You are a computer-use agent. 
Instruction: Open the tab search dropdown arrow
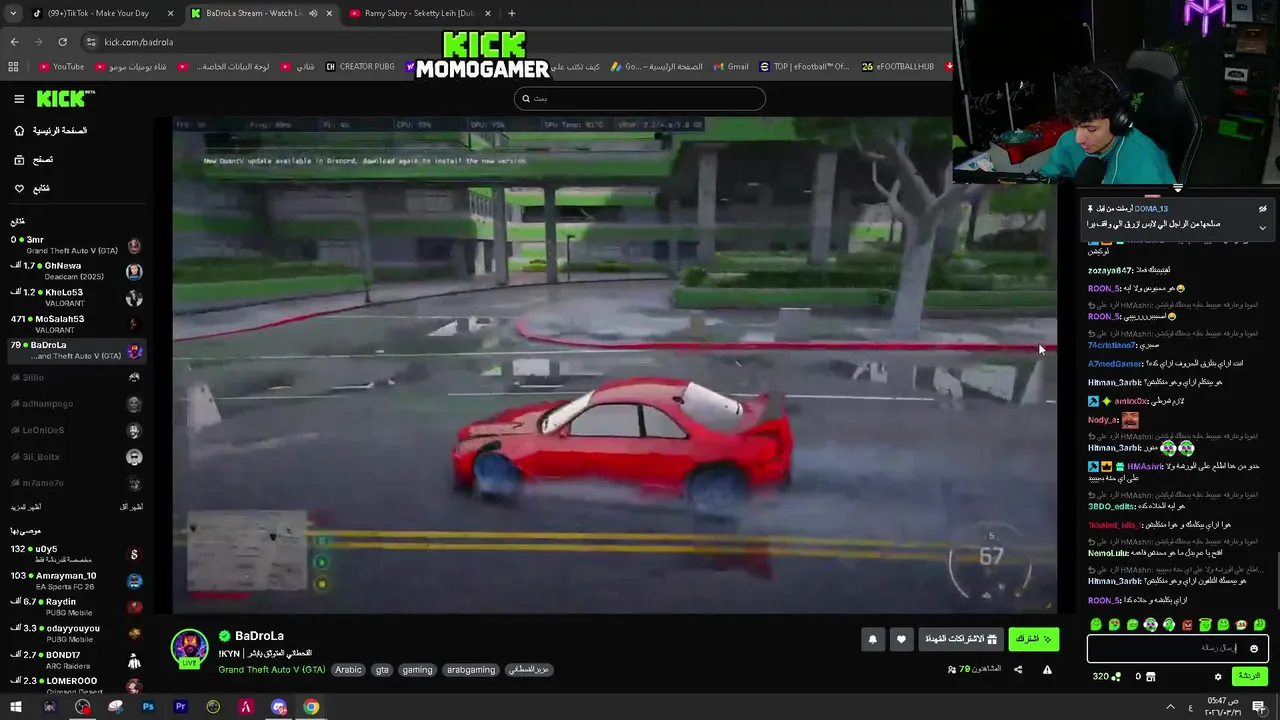[x=13, y=13]
